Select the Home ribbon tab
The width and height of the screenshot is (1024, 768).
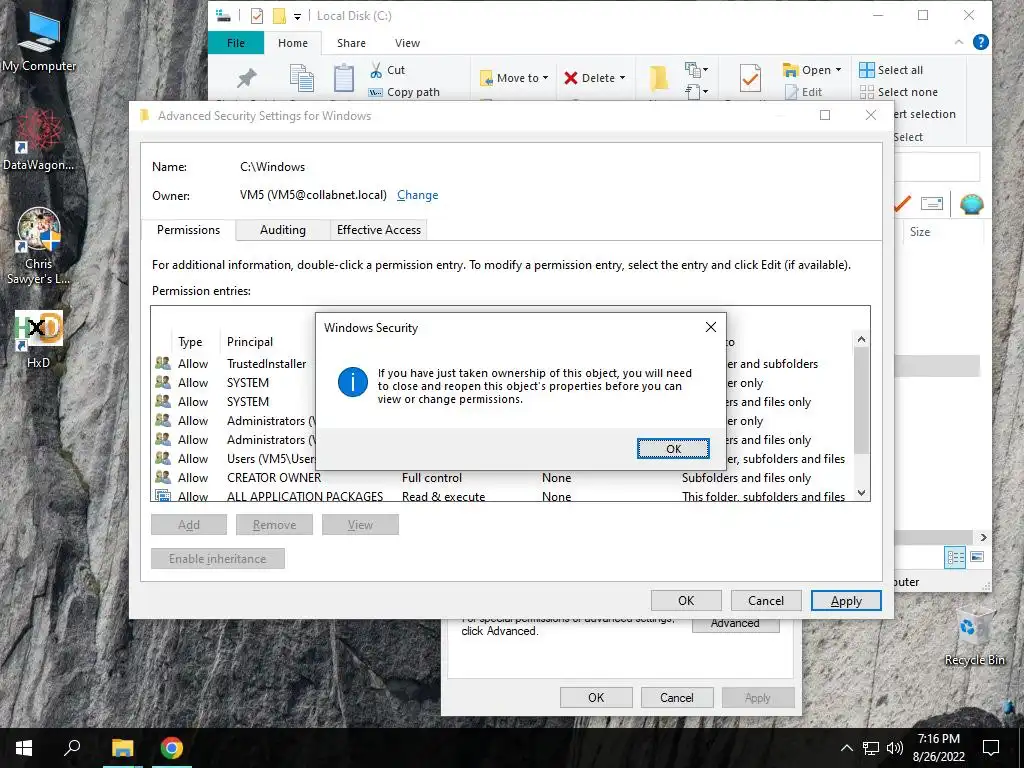(293, 43)
